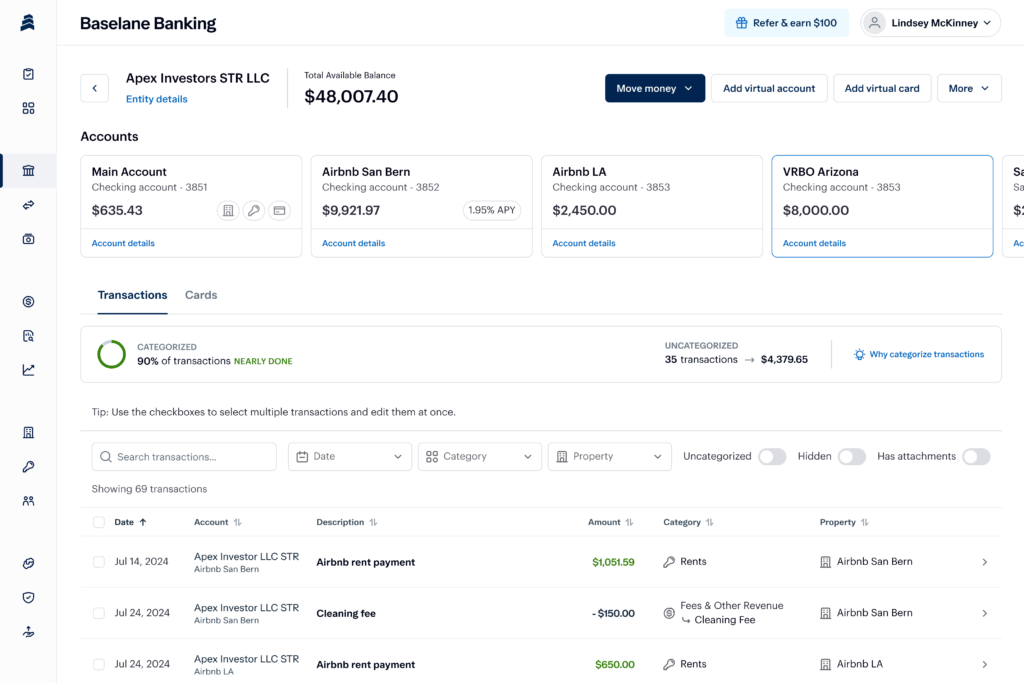
Task: Click the 1.95% APY badge
Action: (x=492, y=210)
